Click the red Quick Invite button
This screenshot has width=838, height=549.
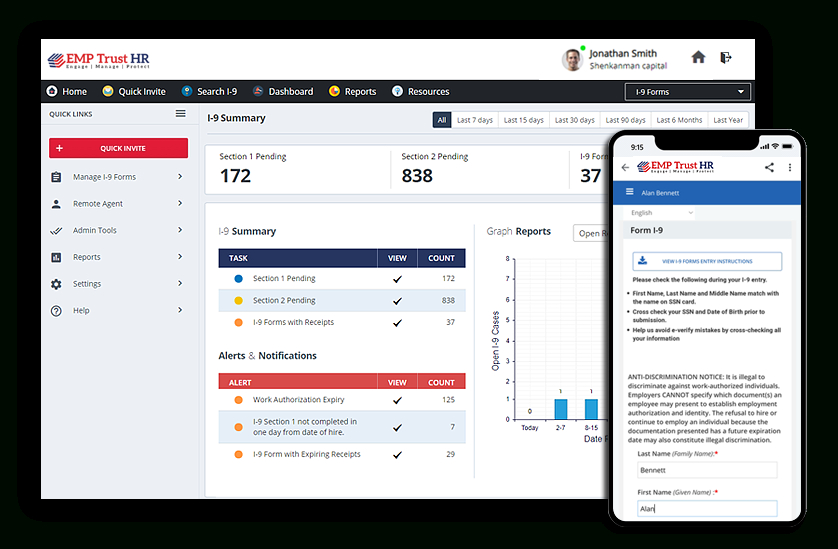(x=119, y=148)
